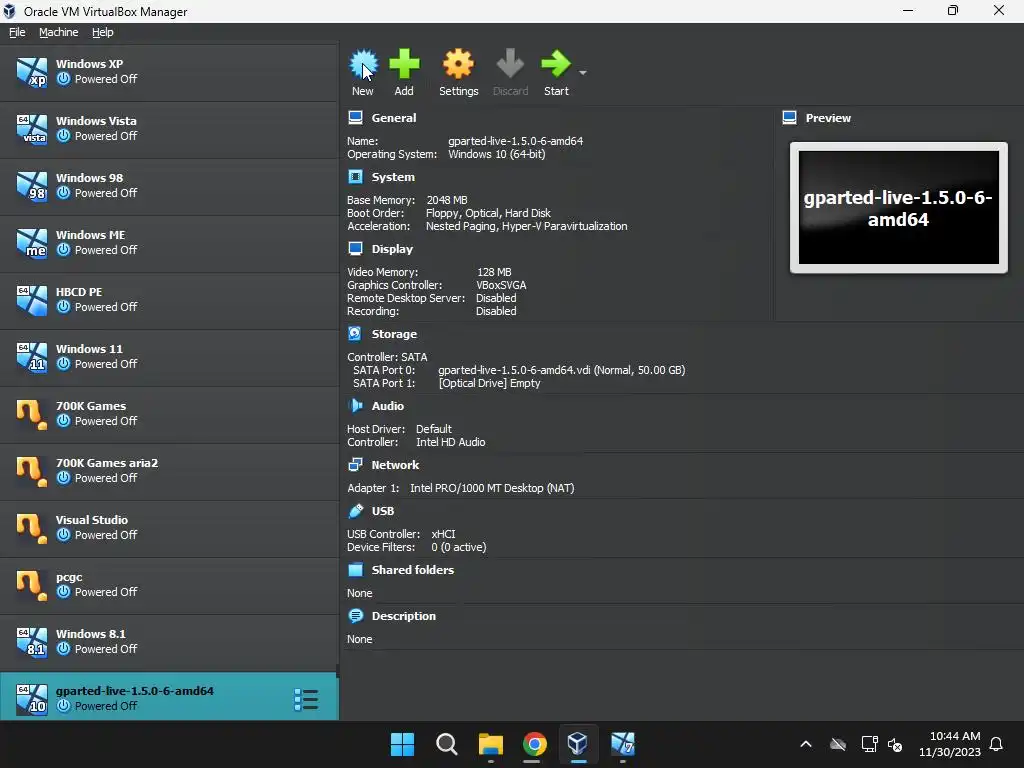Click the muted volume tray icon
1024x768 pixels.
point(895,744)
